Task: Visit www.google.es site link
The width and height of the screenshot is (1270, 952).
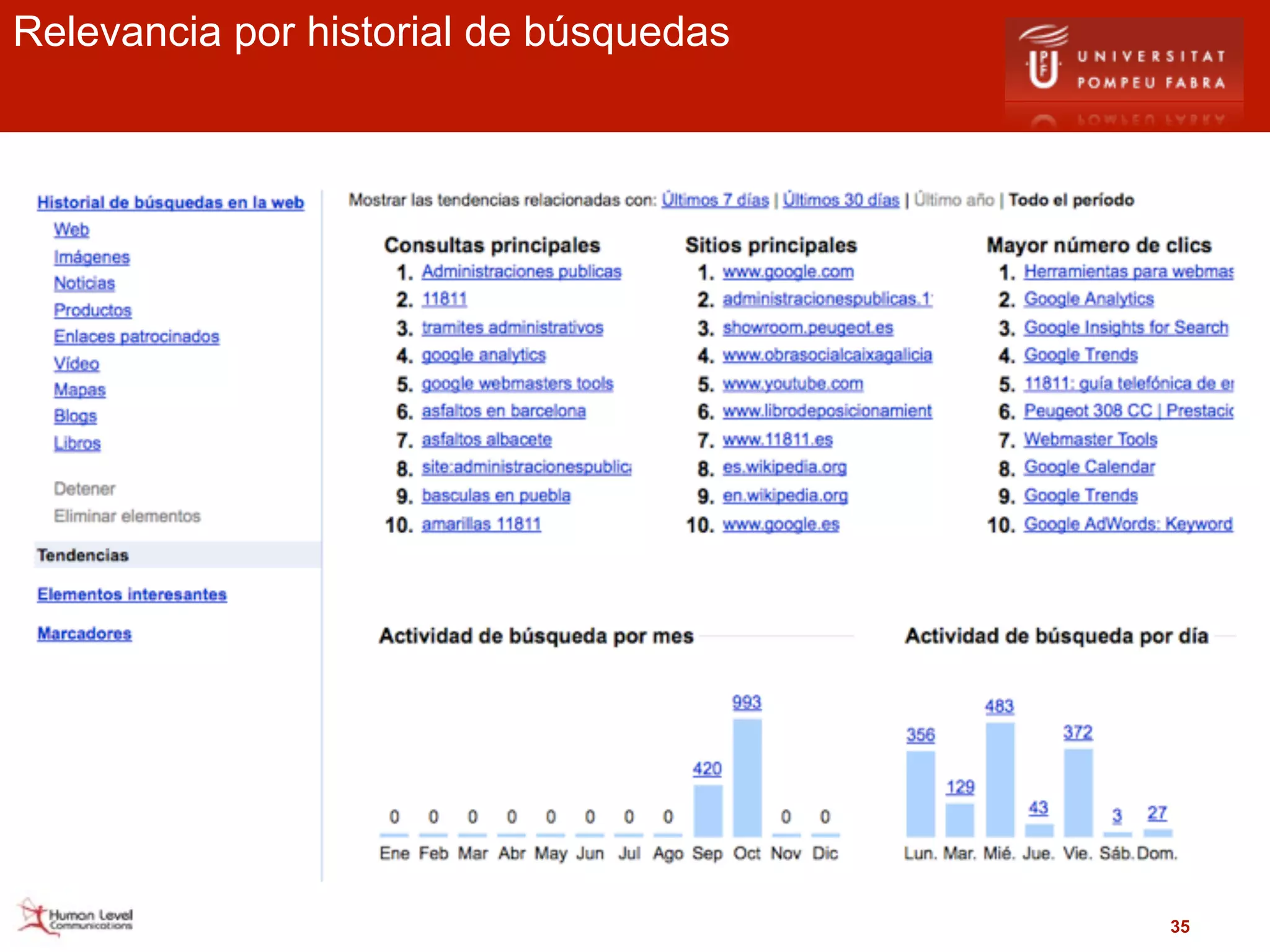Action: [781, 524]
